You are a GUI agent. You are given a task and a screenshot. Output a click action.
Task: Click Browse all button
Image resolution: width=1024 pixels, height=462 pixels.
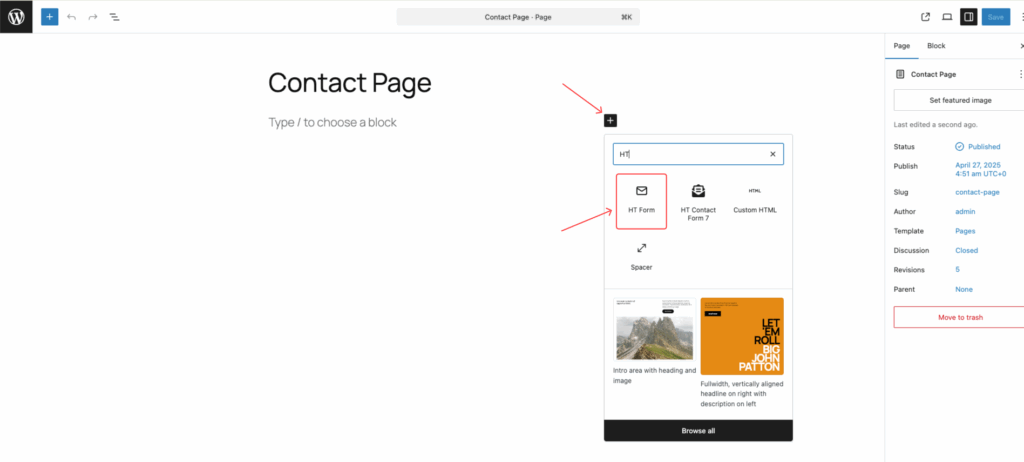point(698,431)
